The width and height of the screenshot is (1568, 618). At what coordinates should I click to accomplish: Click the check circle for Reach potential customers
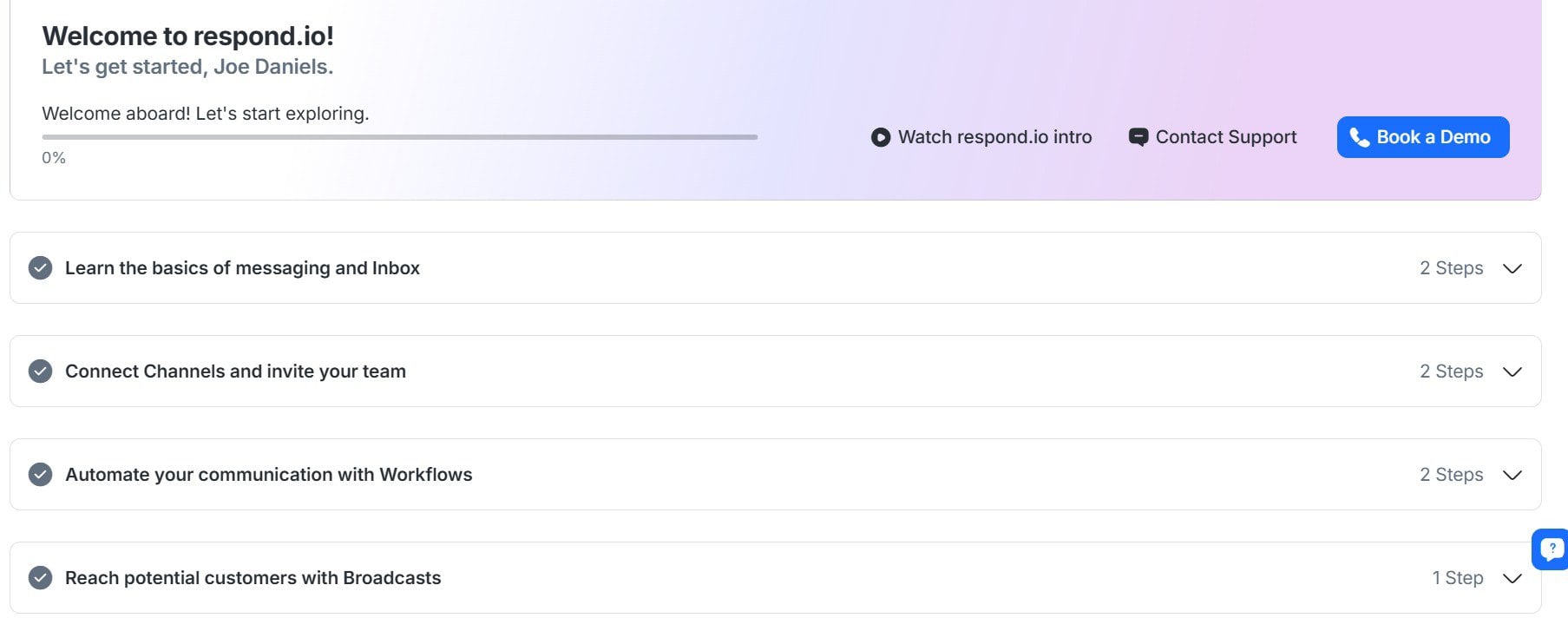40,577
